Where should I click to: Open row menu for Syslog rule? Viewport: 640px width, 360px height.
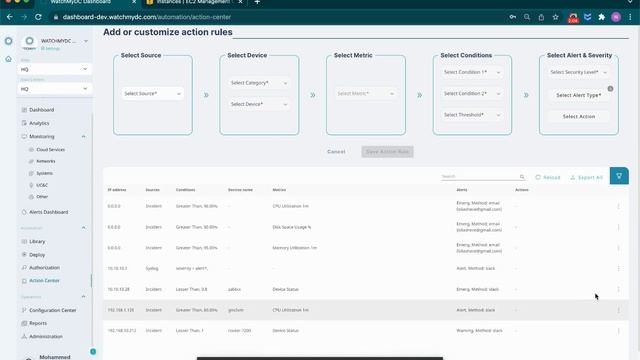coord(618,269)
